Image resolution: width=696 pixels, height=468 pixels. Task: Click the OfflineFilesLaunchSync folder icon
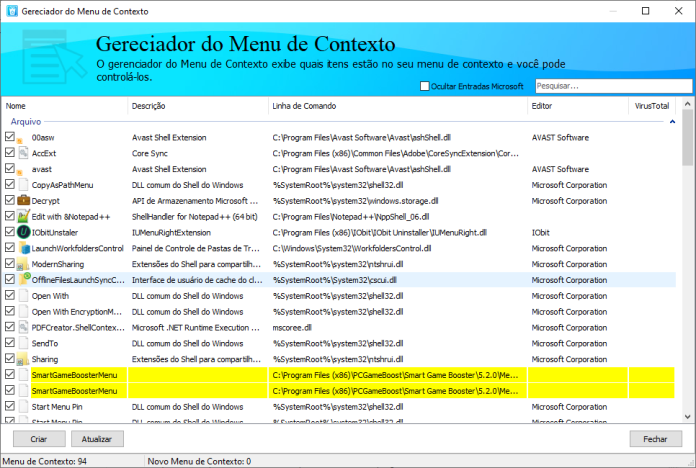pyautogui.click(x=24, y=280)
